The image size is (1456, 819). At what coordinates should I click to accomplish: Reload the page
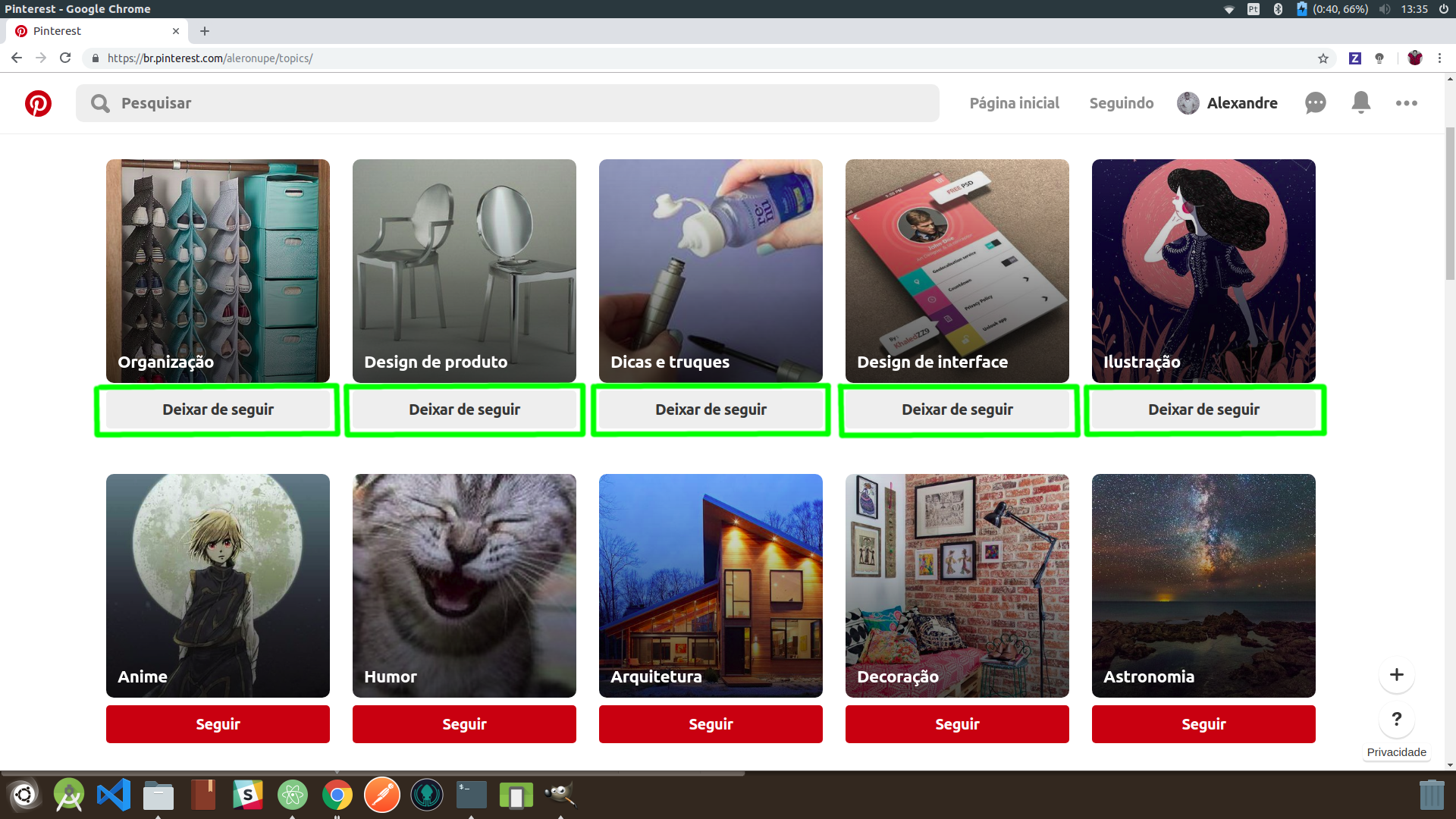[x=65, y=58]
